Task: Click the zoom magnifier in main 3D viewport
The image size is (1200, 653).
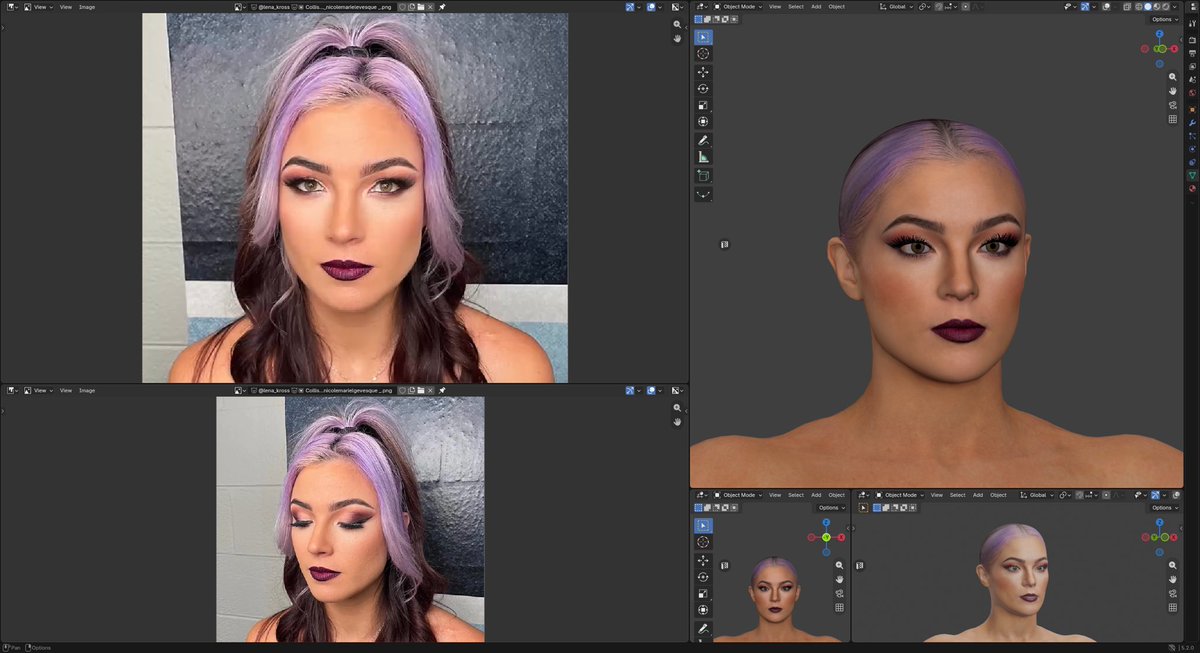Action: point(1172,77)
